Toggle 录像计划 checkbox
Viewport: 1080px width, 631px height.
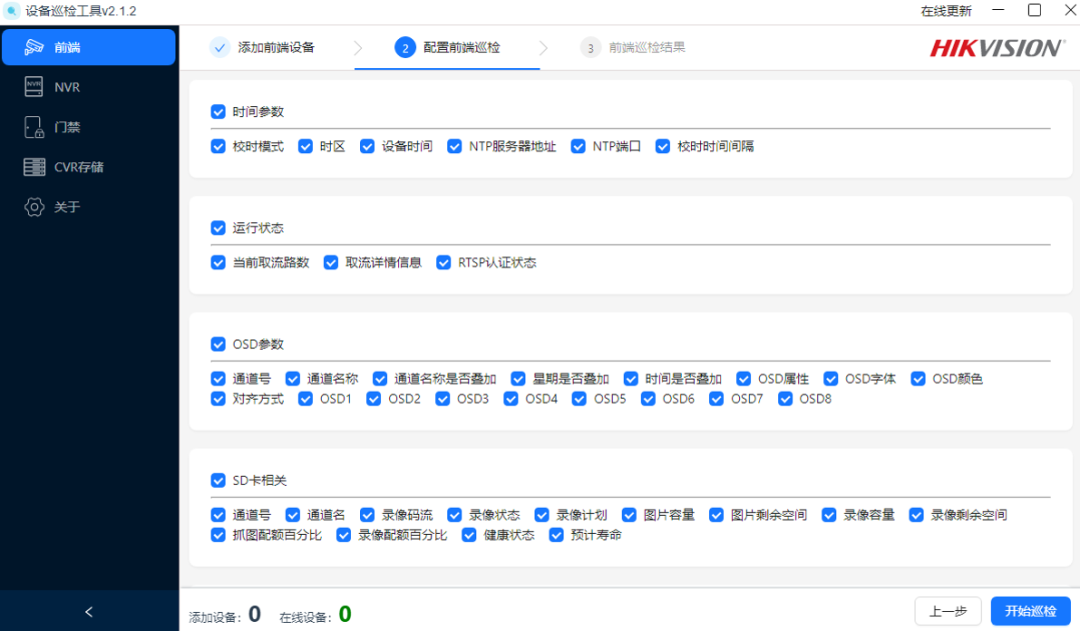point(542,515)
